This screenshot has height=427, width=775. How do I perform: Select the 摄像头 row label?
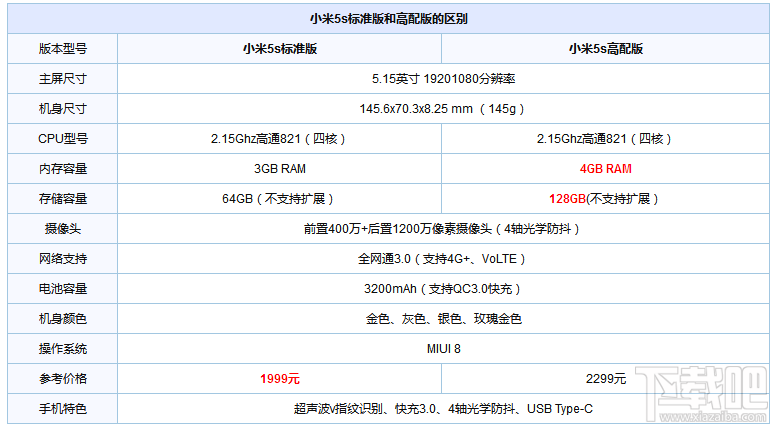click(63, 229)
